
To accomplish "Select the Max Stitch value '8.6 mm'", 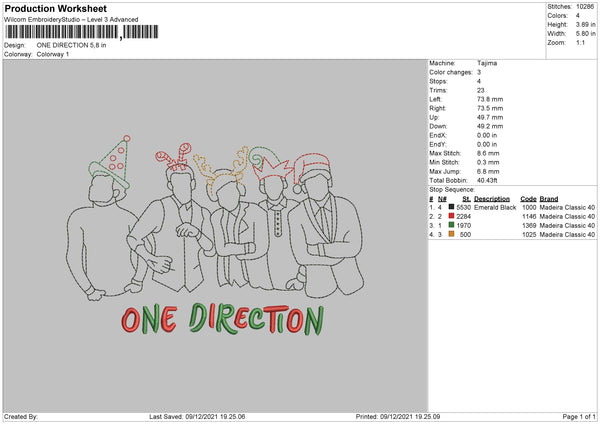I will [488, 153].
